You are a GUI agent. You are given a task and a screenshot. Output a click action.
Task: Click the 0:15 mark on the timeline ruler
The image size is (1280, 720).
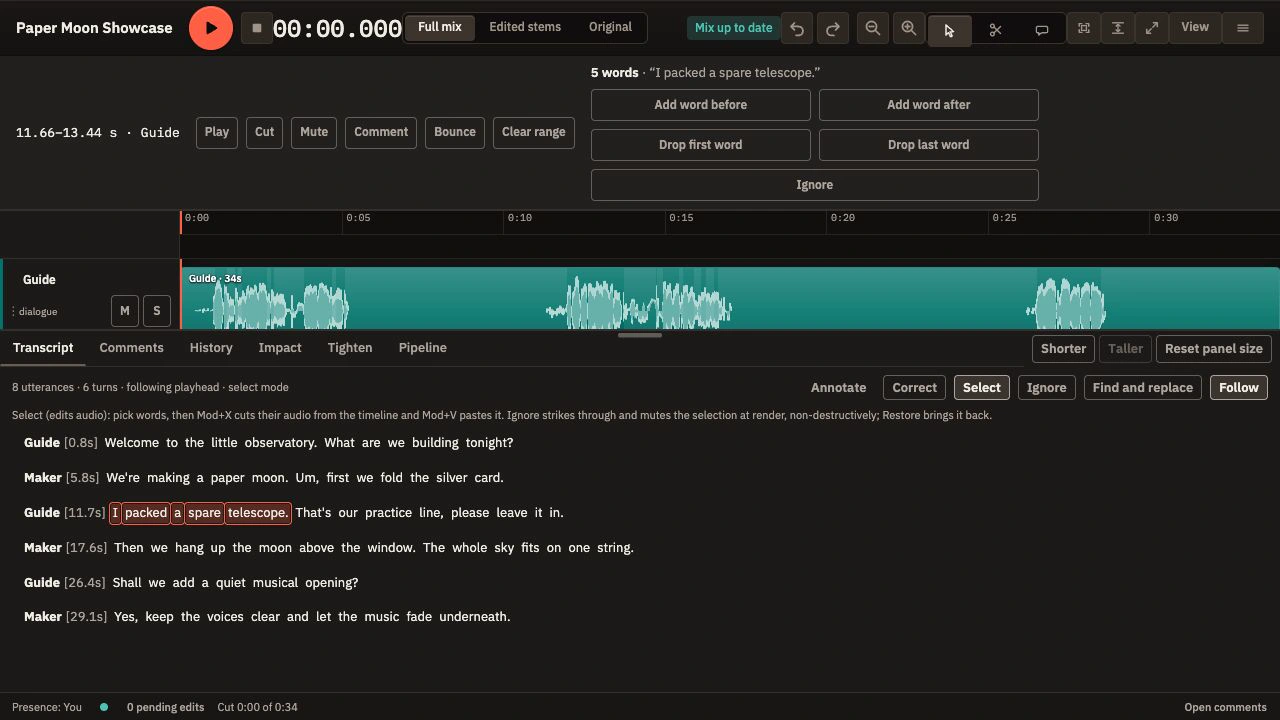(681, 218)
